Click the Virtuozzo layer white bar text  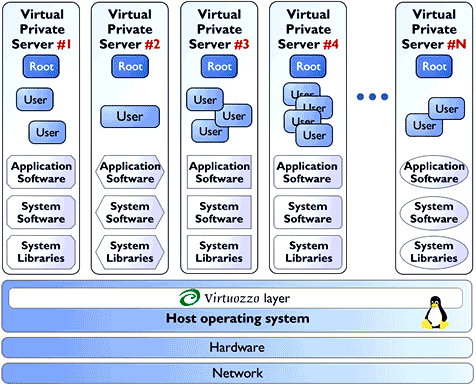247,298
